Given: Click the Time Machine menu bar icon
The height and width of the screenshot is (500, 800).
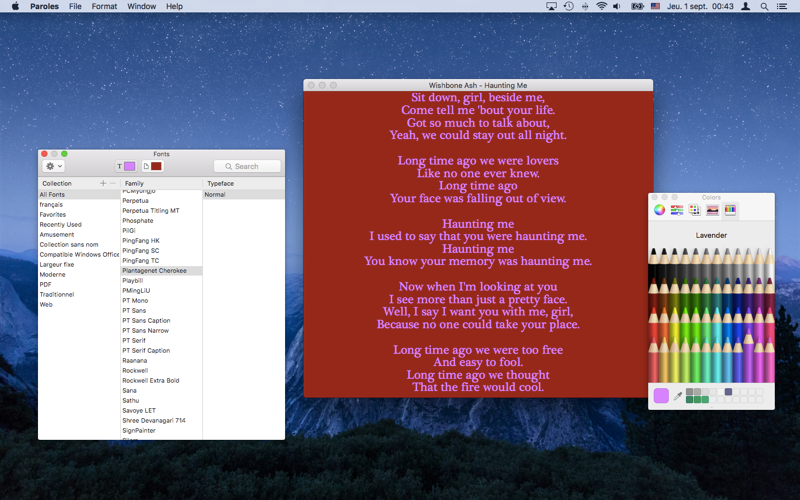Looking at the screenshot, I should (x=568, y=6).
